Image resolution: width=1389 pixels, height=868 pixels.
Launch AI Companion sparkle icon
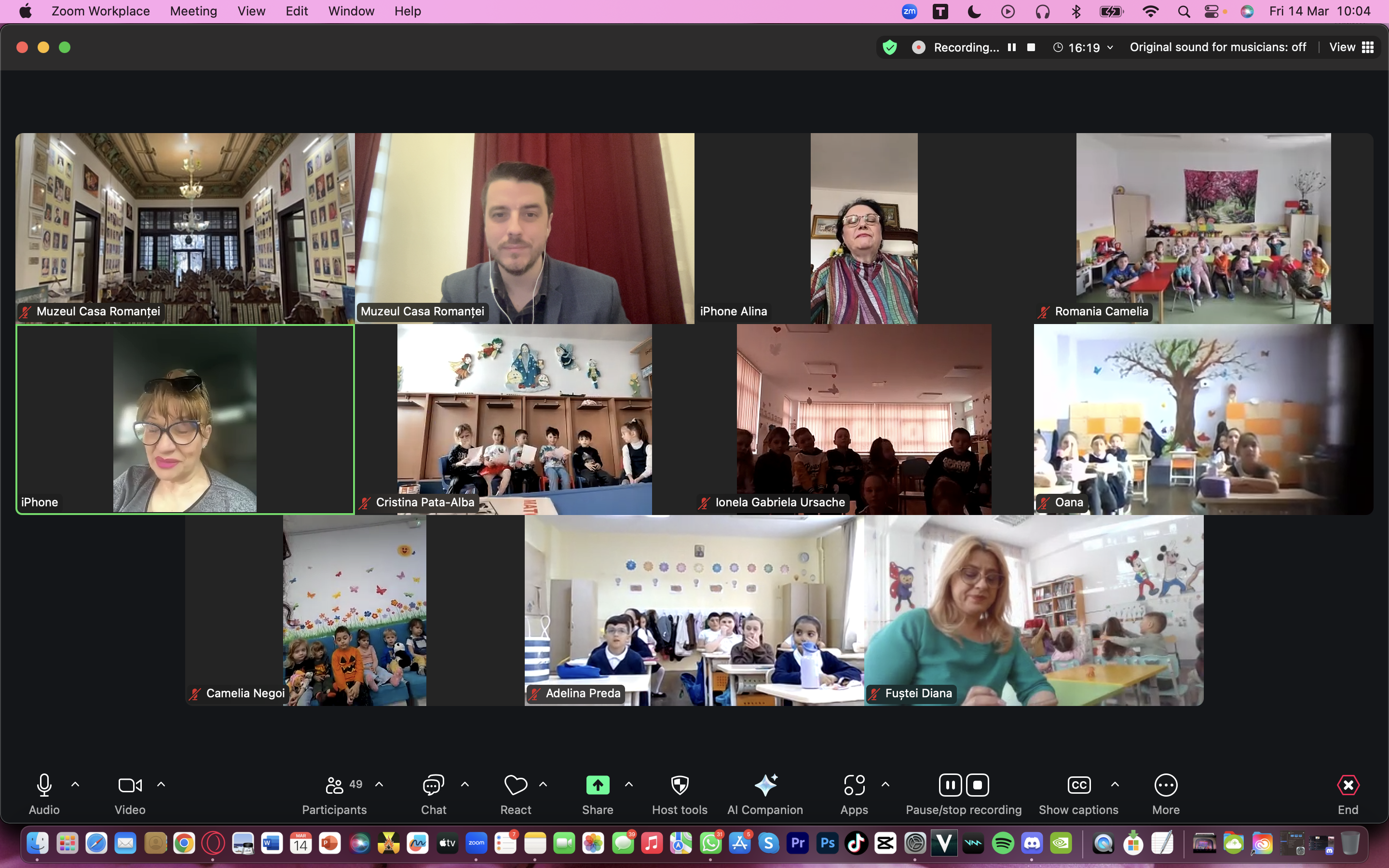(765, 785)
